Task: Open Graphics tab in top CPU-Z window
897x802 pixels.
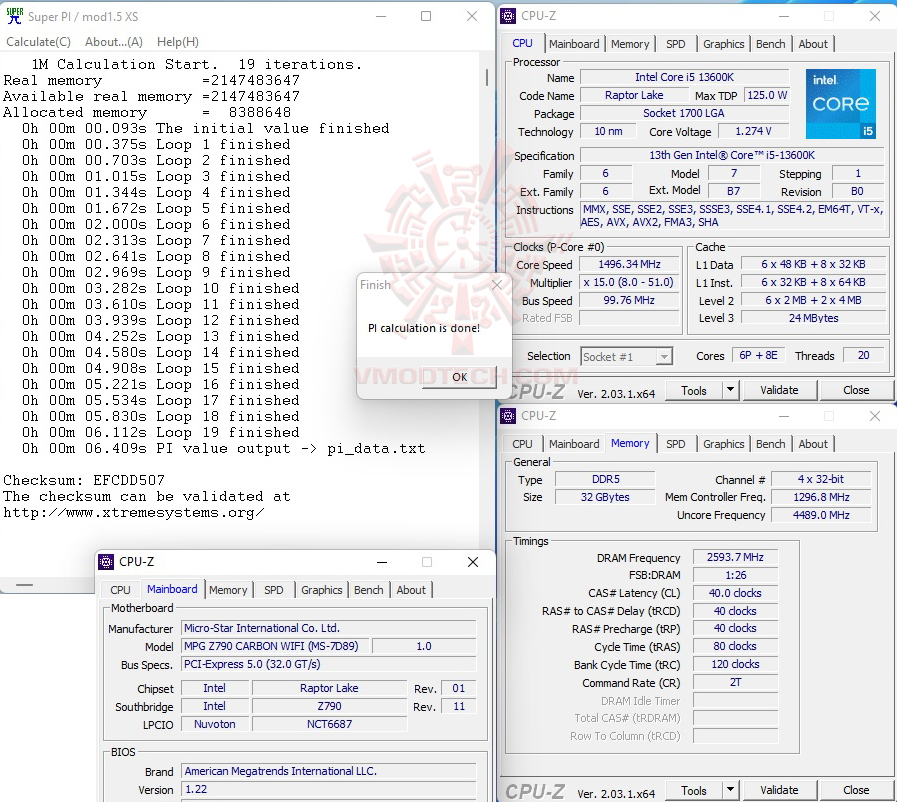Action: tap(723, 44)
